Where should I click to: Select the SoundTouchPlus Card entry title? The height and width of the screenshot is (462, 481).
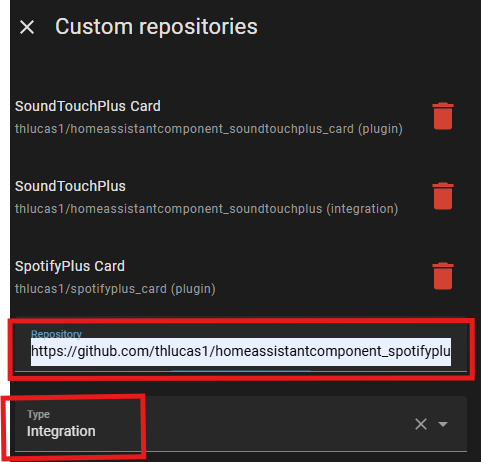point(88,106)
